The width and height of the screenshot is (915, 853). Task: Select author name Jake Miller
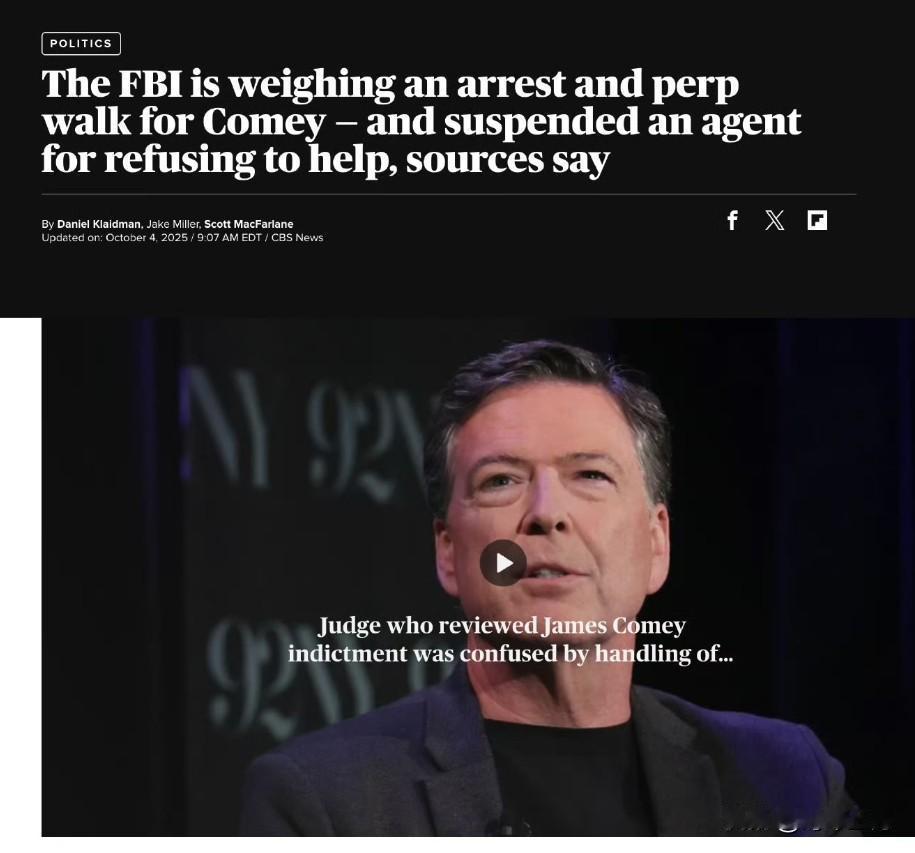tap(173, 224)
